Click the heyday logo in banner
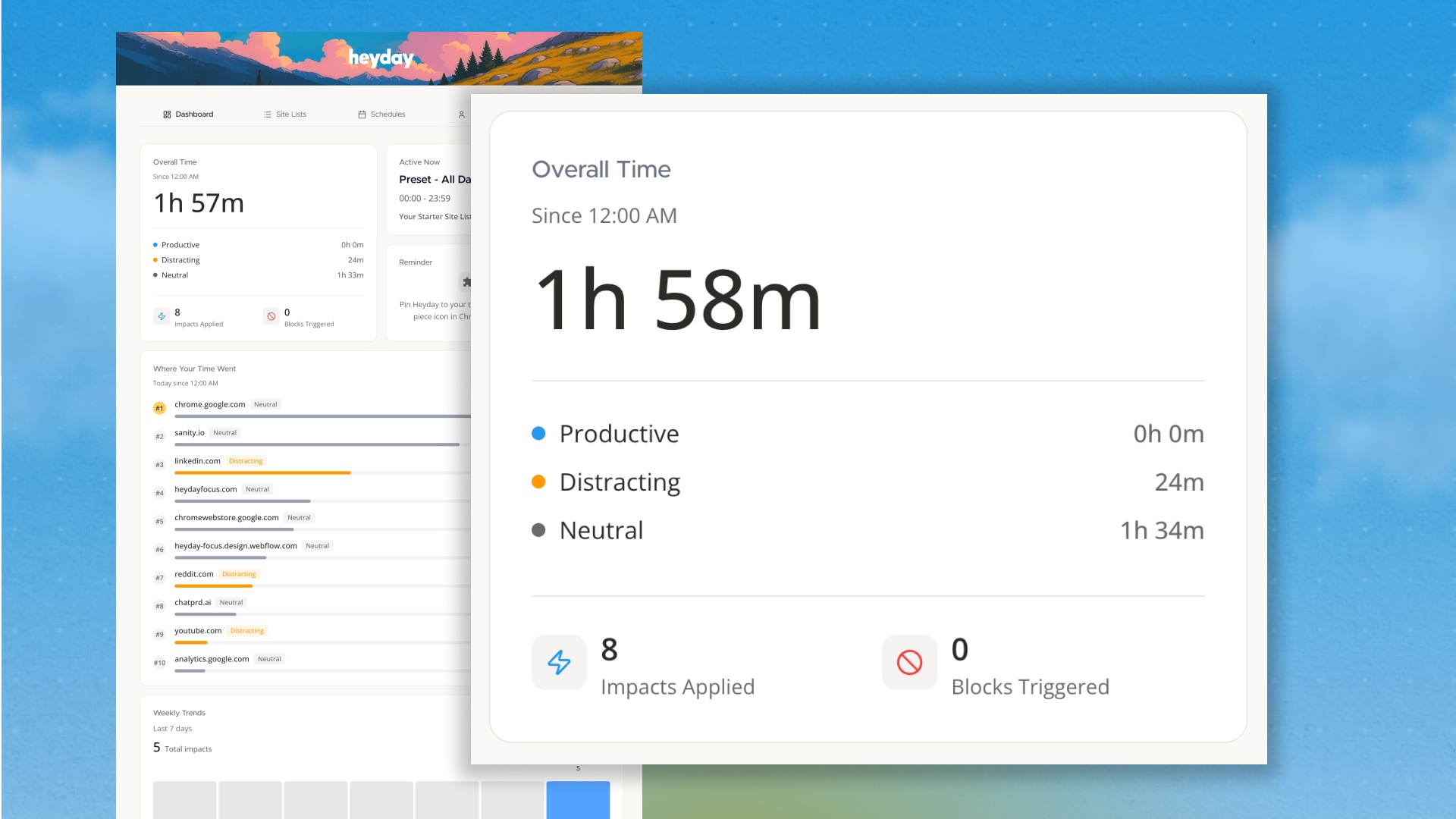Image resolution: width=1456 pixels, height=819 pixels. tap(381, 58)
